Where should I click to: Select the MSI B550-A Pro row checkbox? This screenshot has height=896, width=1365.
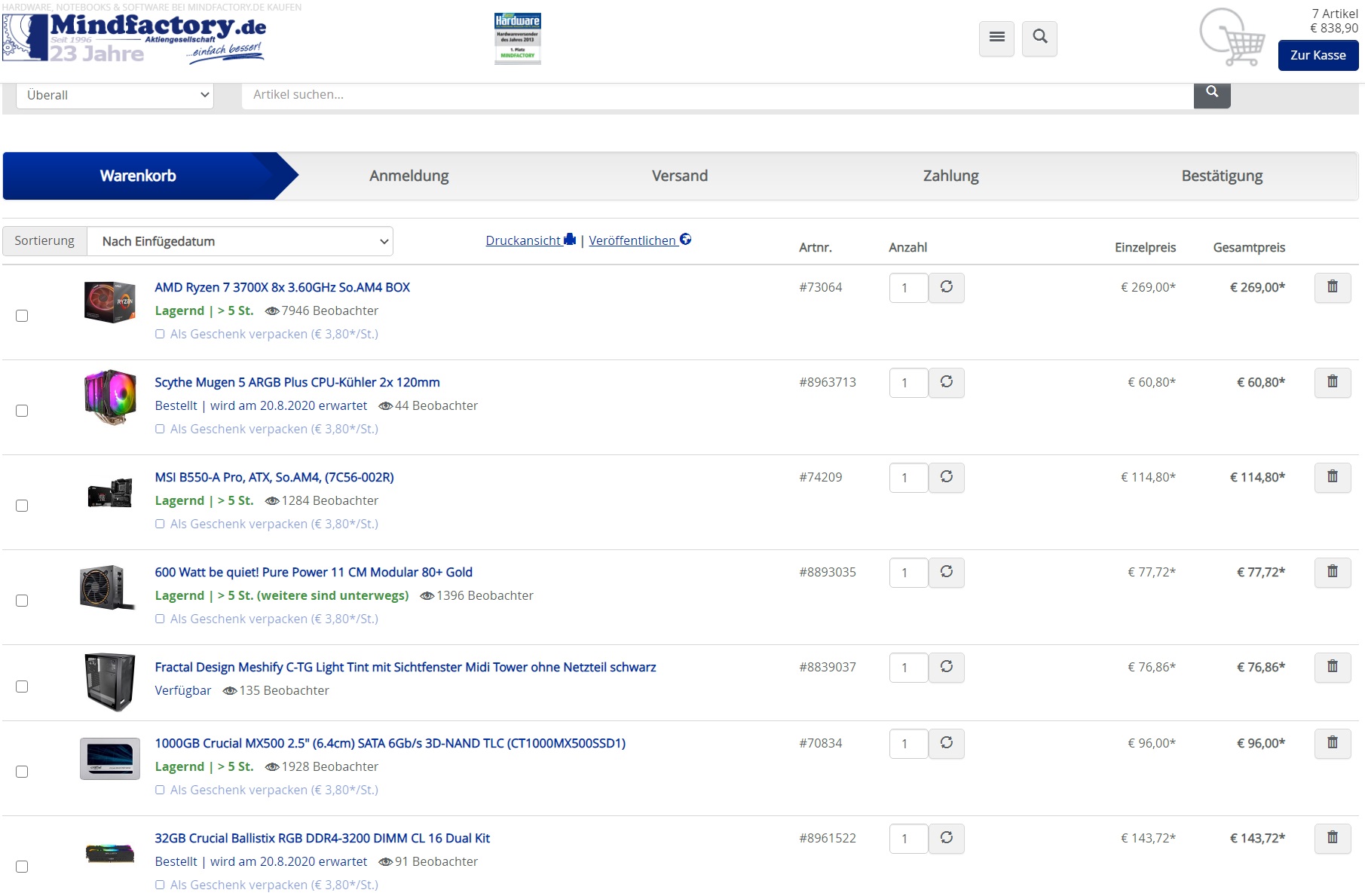coord(22,506)
